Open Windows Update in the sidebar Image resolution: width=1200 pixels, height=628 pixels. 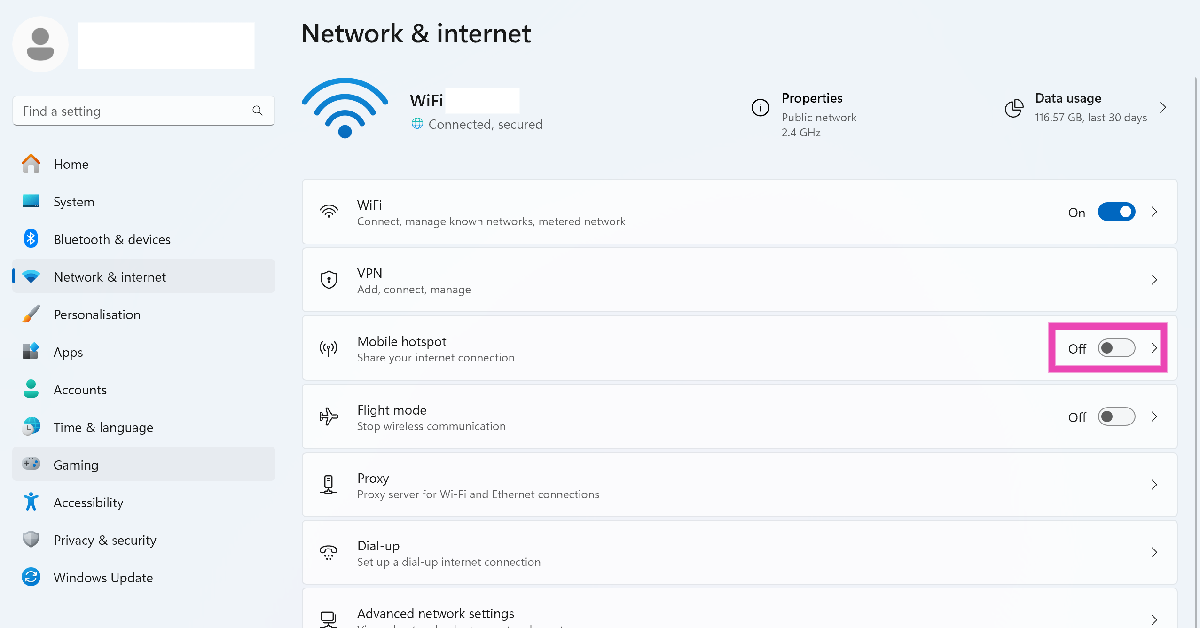[103, 578]
